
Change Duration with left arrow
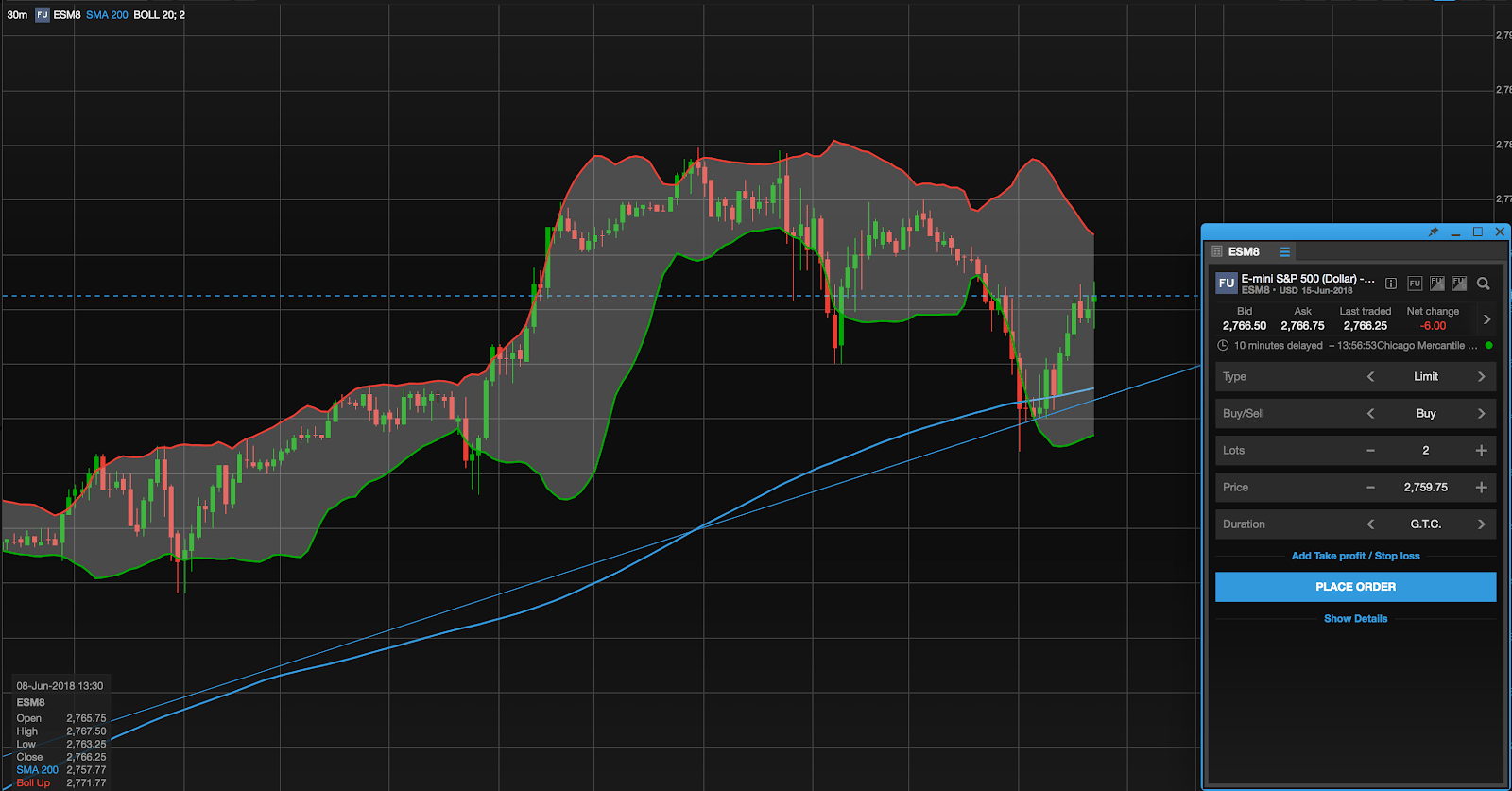1371,524
